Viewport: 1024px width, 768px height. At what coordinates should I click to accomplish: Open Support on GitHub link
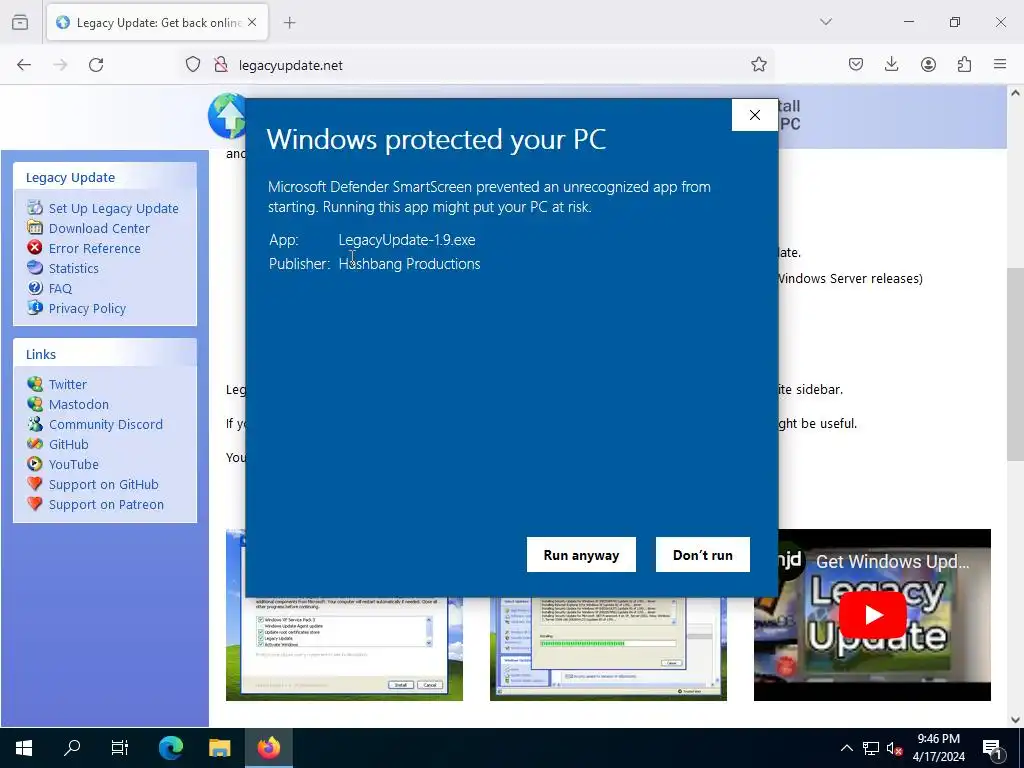point(104,485)
